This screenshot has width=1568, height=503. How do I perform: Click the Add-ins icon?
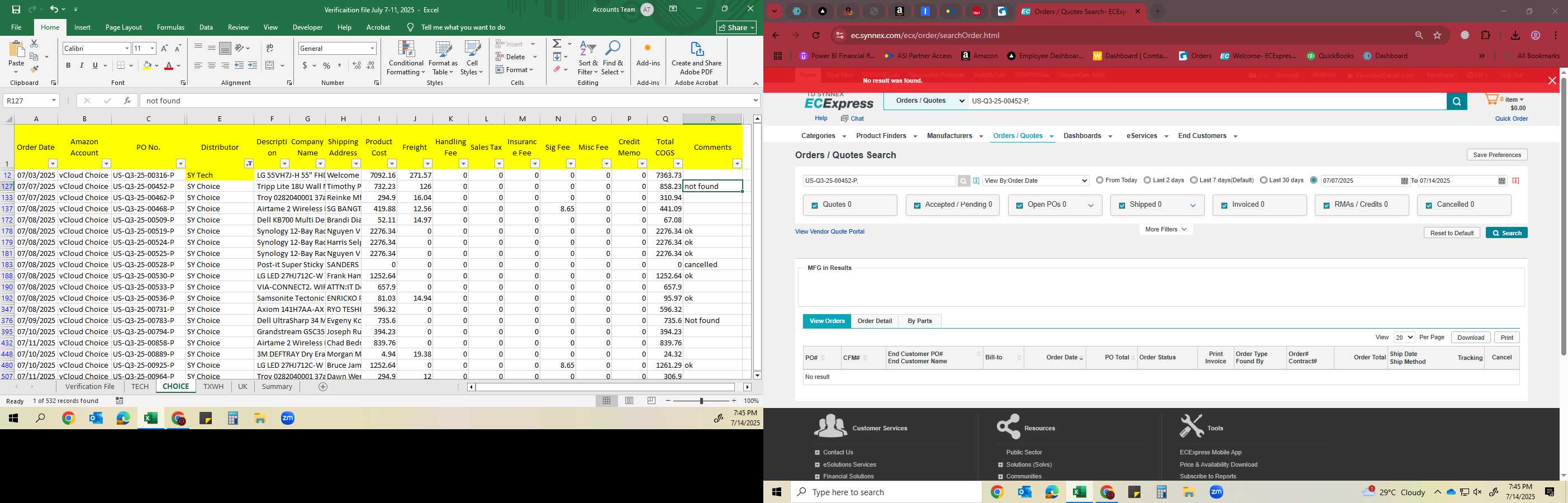[648, 54]
